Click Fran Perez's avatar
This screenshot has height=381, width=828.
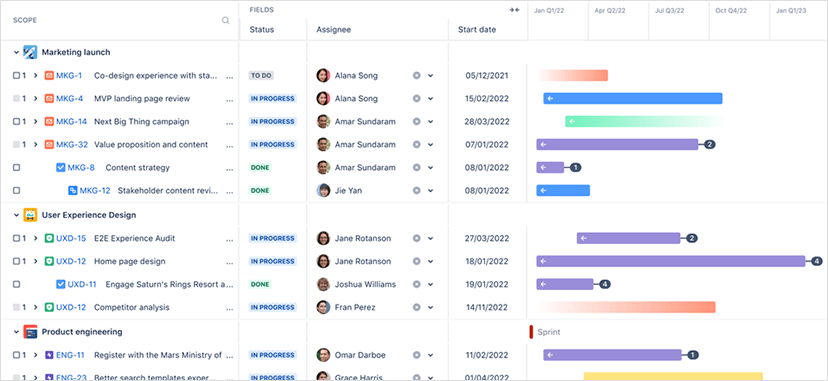click(x=323, y=307)
